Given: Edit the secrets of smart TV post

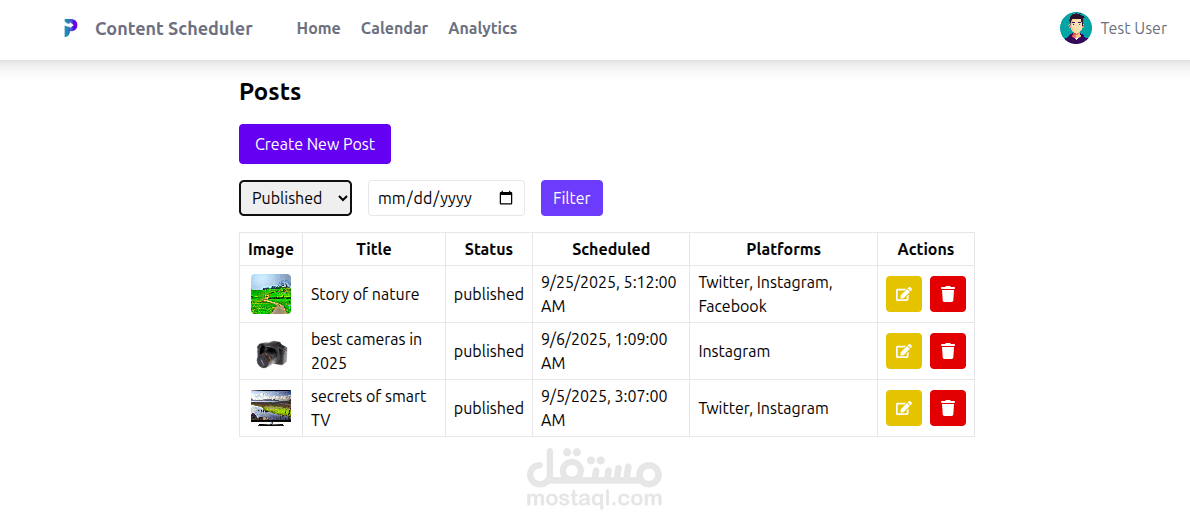Looking at the screenshot, I should coord(903,408).
